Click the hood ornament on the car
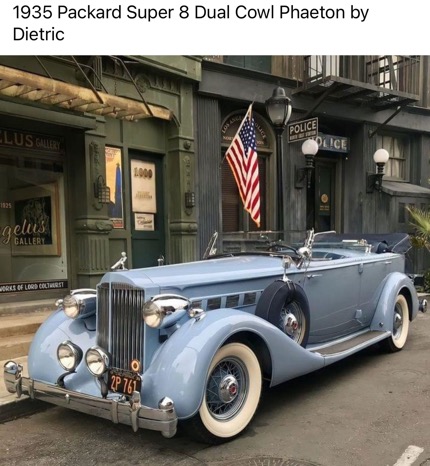 [x=120, y=261]
